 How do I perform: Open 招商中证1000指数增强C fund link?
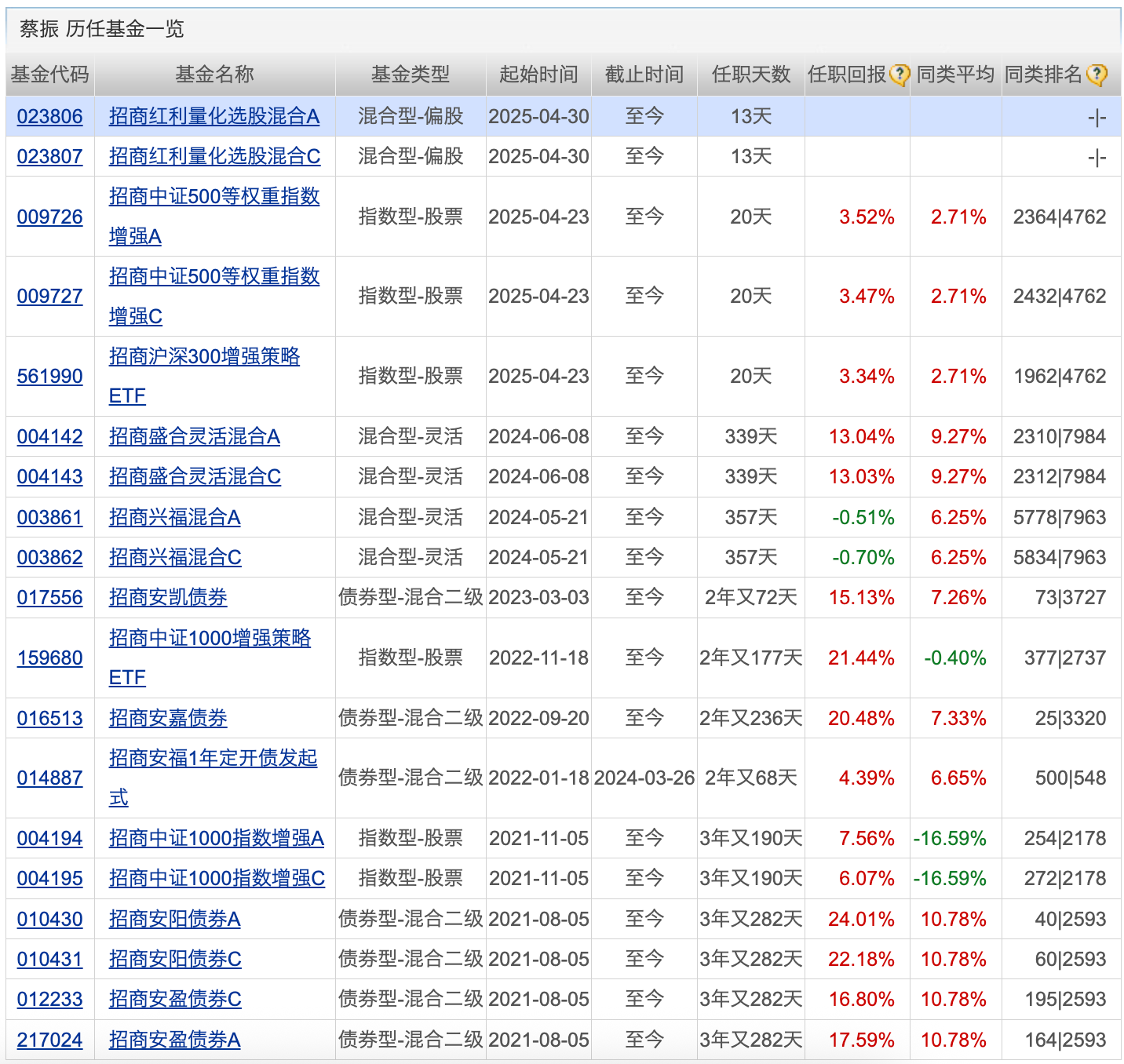click(217, 879)
